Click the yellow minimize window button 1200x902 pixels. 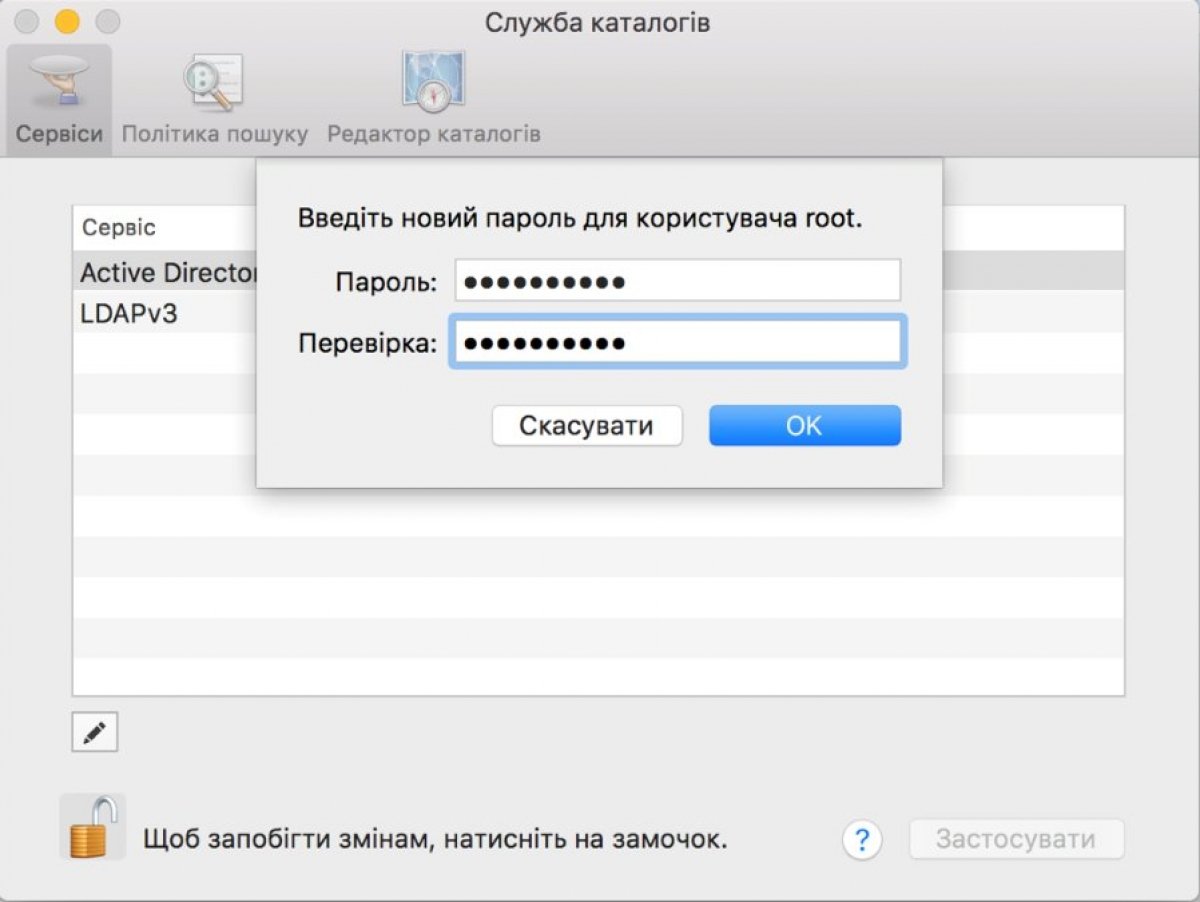67,21
